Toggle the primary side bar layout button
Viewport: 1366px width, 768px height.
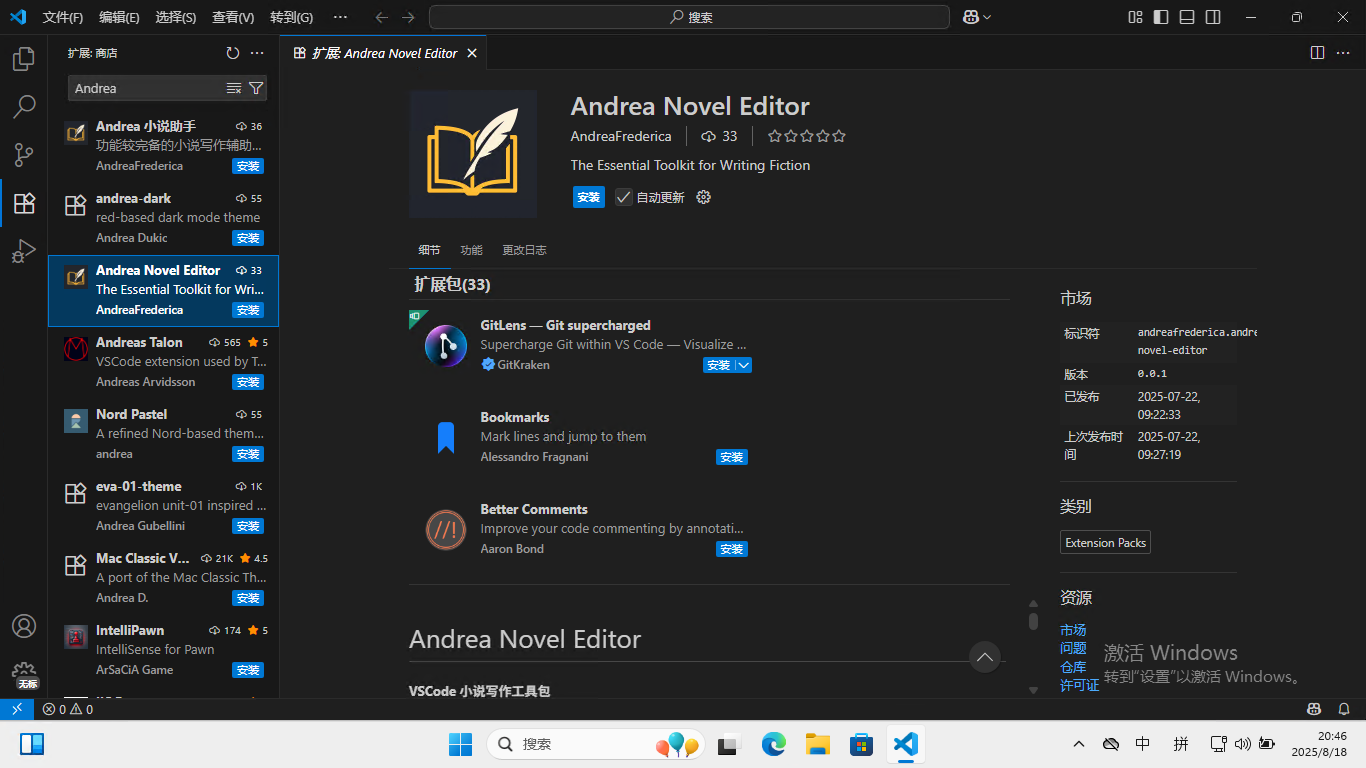click(1161, 17)
